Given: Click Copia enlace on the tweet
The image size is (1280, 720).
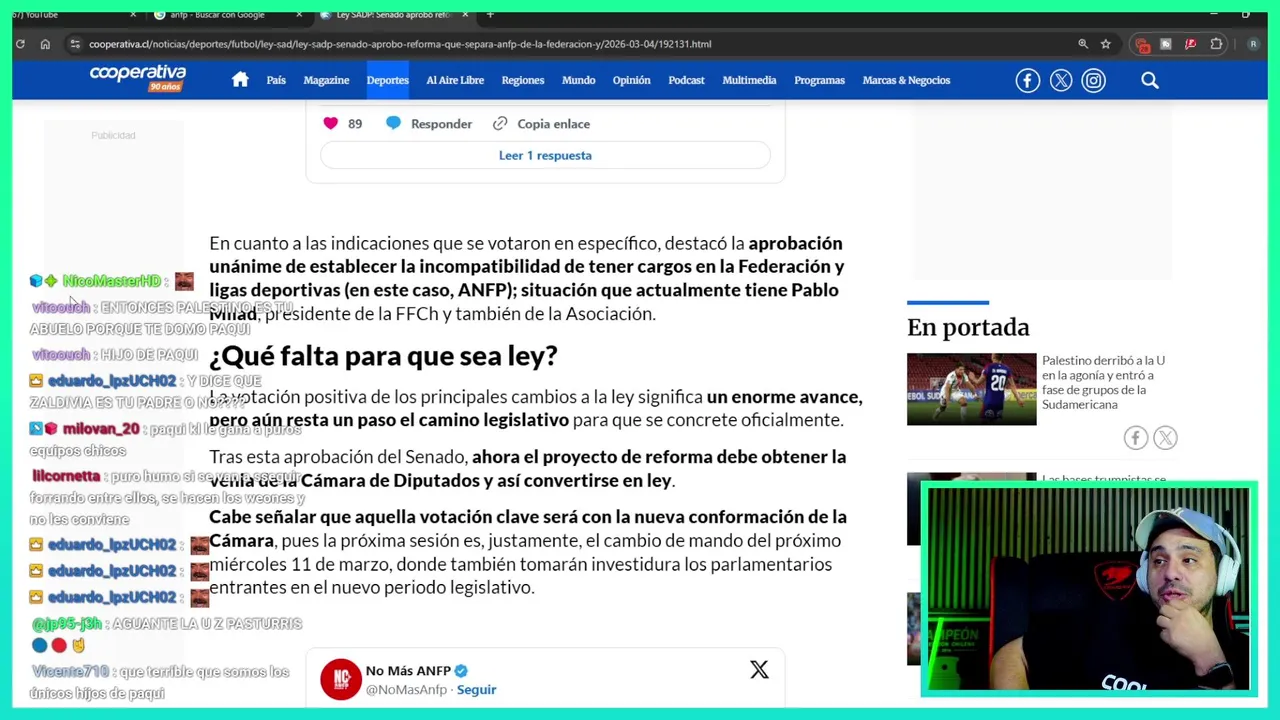Looking at the screenshot, I should (553, 124).
